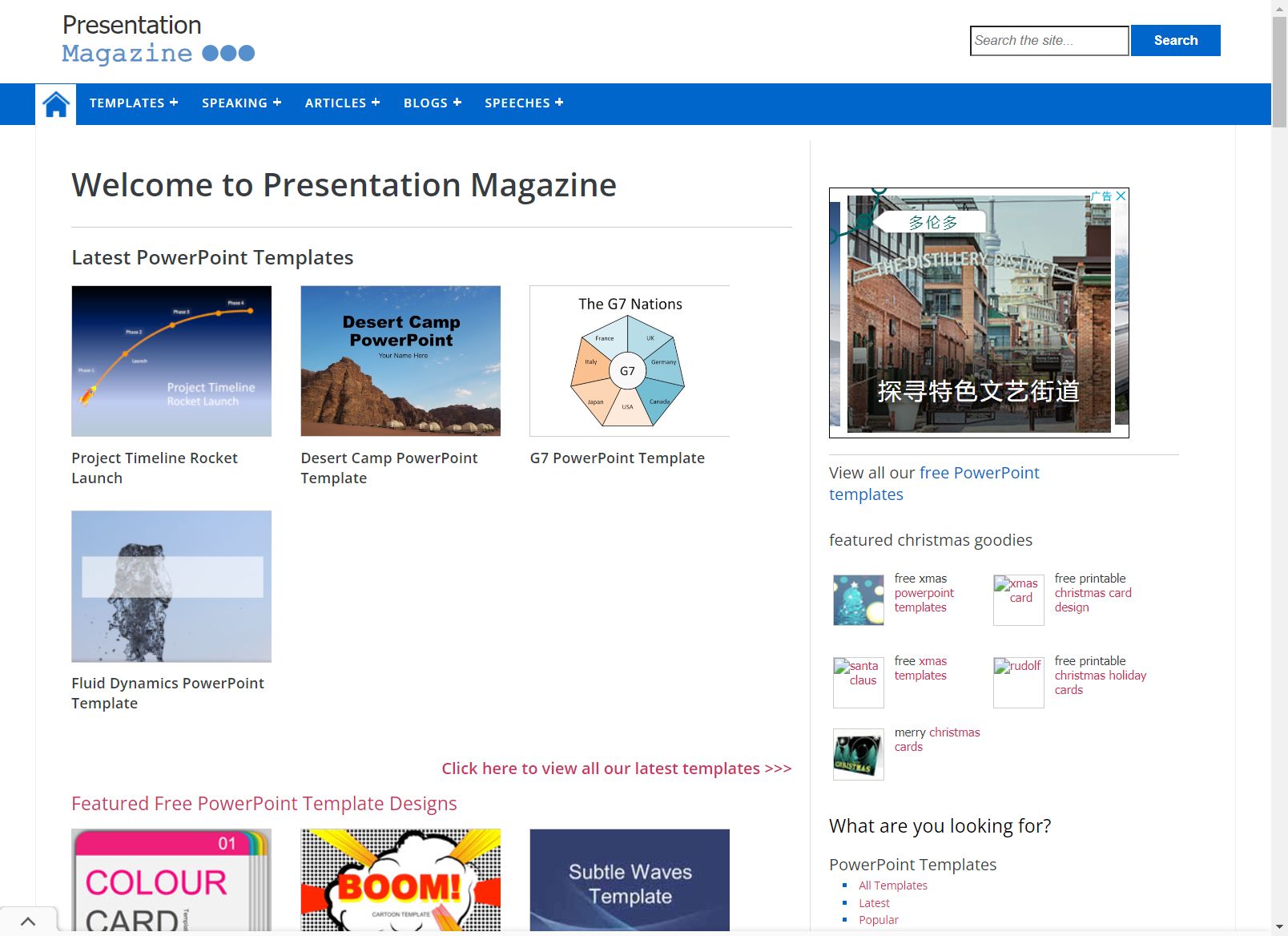Open the Colour Card template thumbnail
1288x936 pixels.
coord(171,880)
